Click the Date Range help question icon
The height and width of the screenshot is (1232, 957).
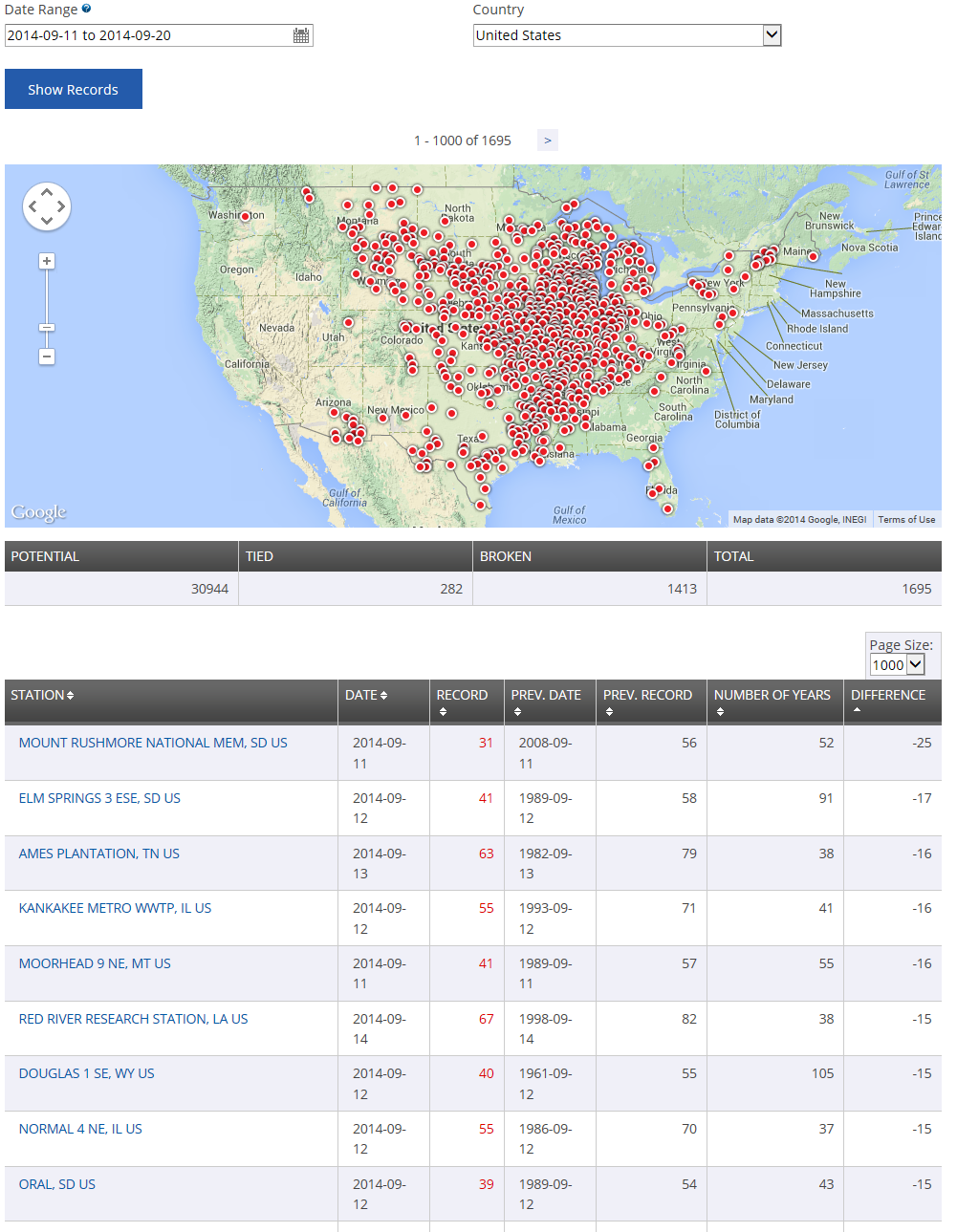(86, 9)
